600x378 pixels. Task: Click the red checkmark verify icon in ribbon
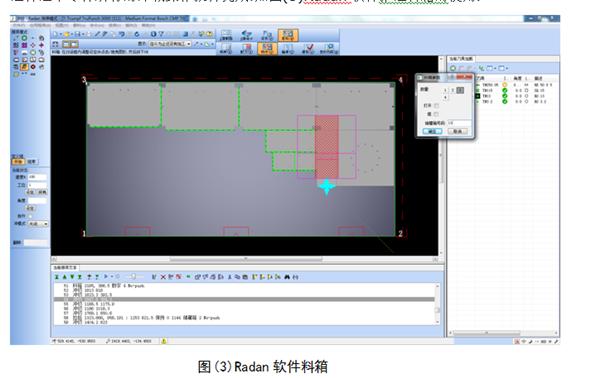(308, 48)
